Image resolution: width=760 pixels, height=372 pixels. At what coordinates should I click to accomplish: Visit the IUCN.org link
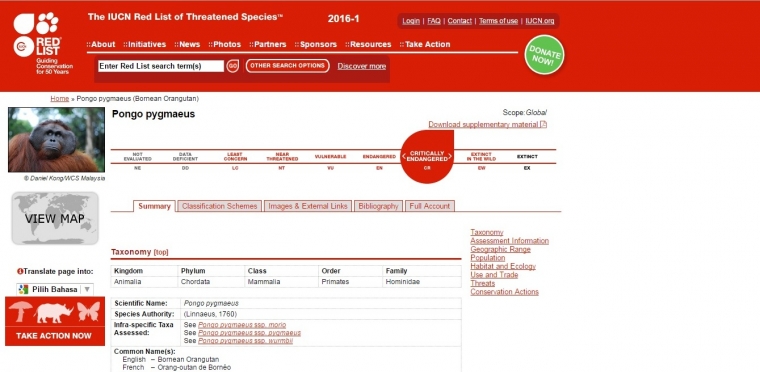click(x=539, y=21)
